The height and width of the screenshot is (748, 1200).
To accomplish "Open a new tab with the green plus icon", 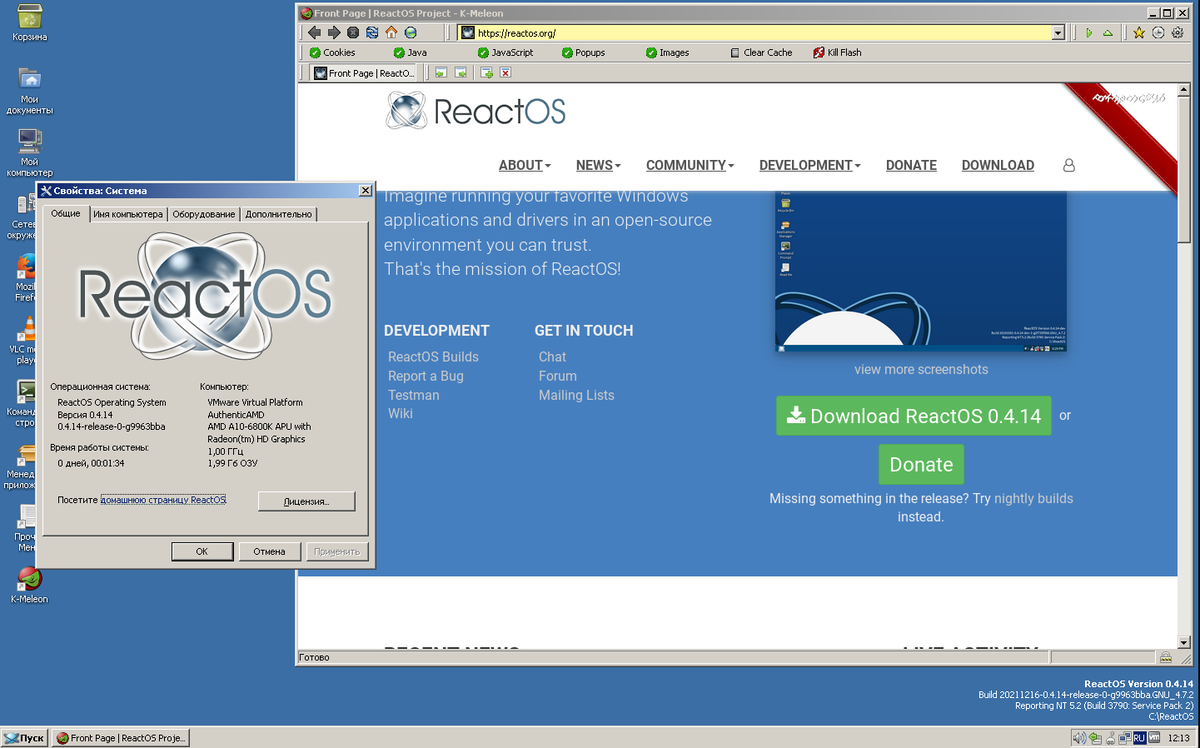I will 486,73.
